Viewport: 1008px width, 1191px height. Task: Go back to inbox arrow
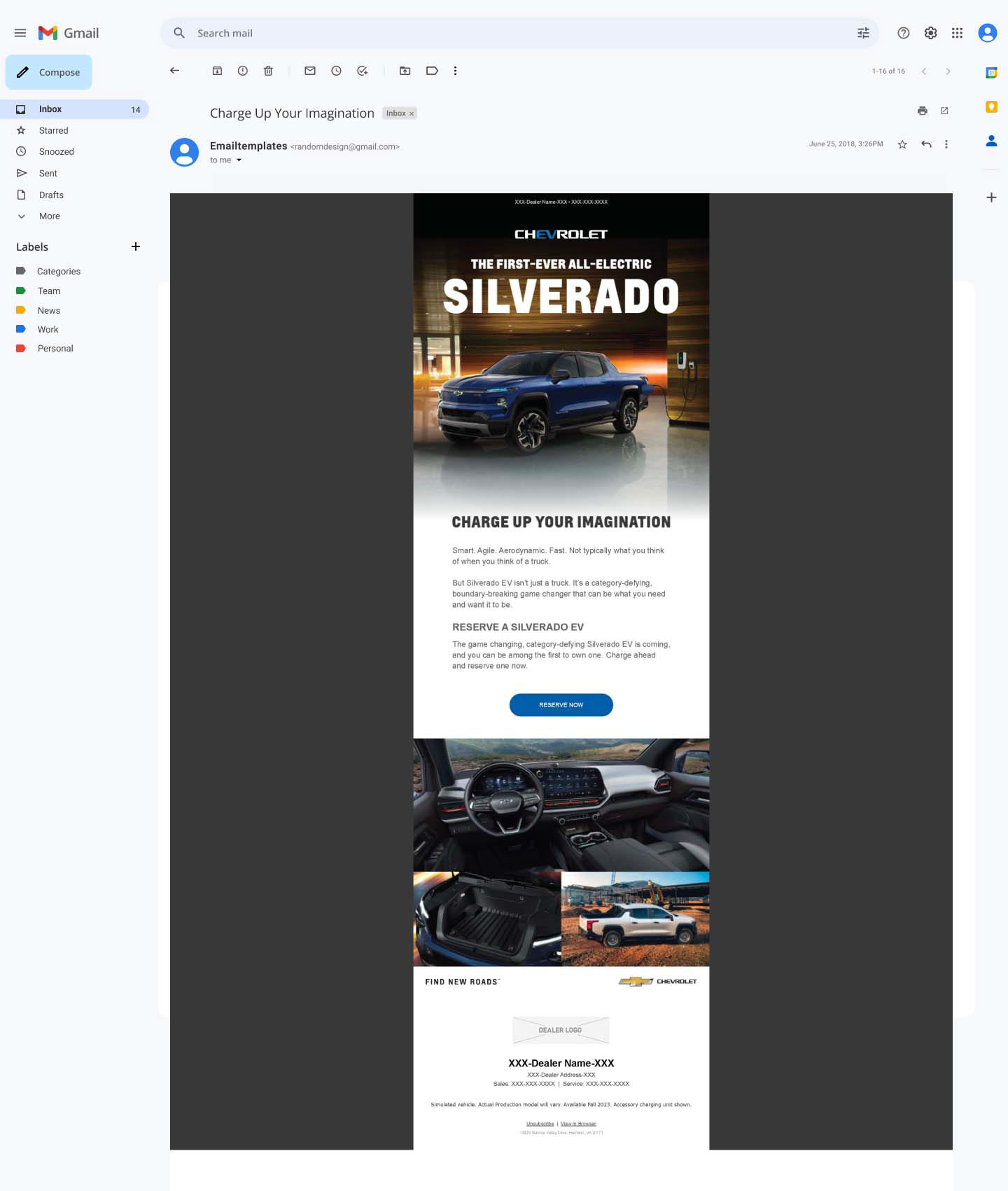175,71
